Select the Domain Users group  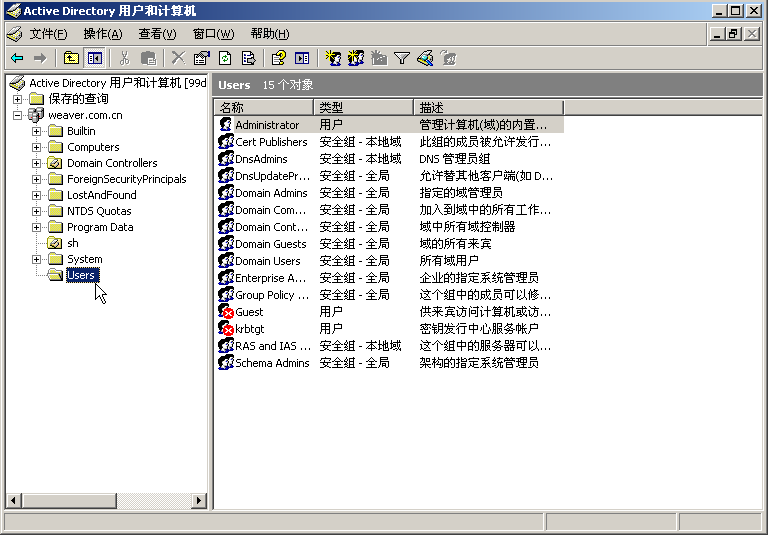click(389, 261)
